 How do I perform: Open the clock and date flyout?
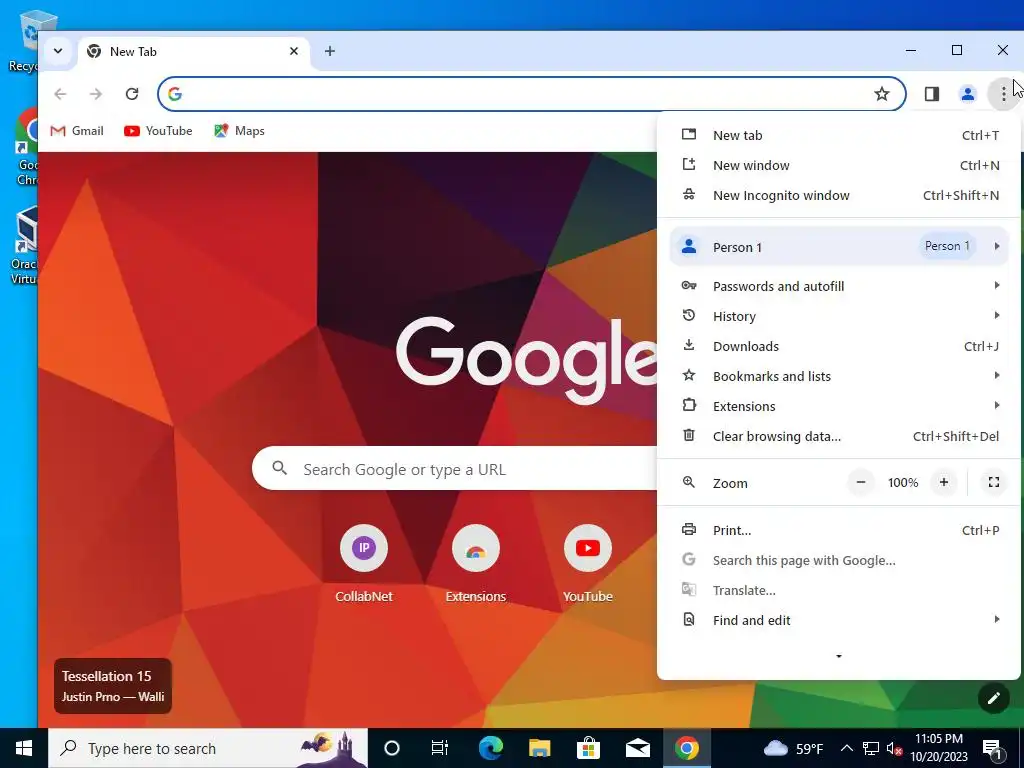pos(938,748)
